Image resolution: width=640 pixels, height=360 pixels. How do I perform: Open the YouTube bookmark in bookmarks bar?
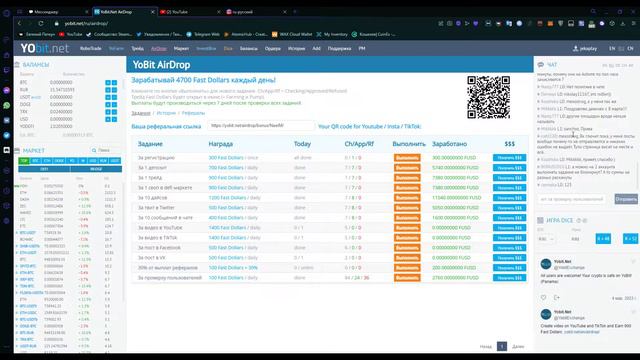point(71,34)
